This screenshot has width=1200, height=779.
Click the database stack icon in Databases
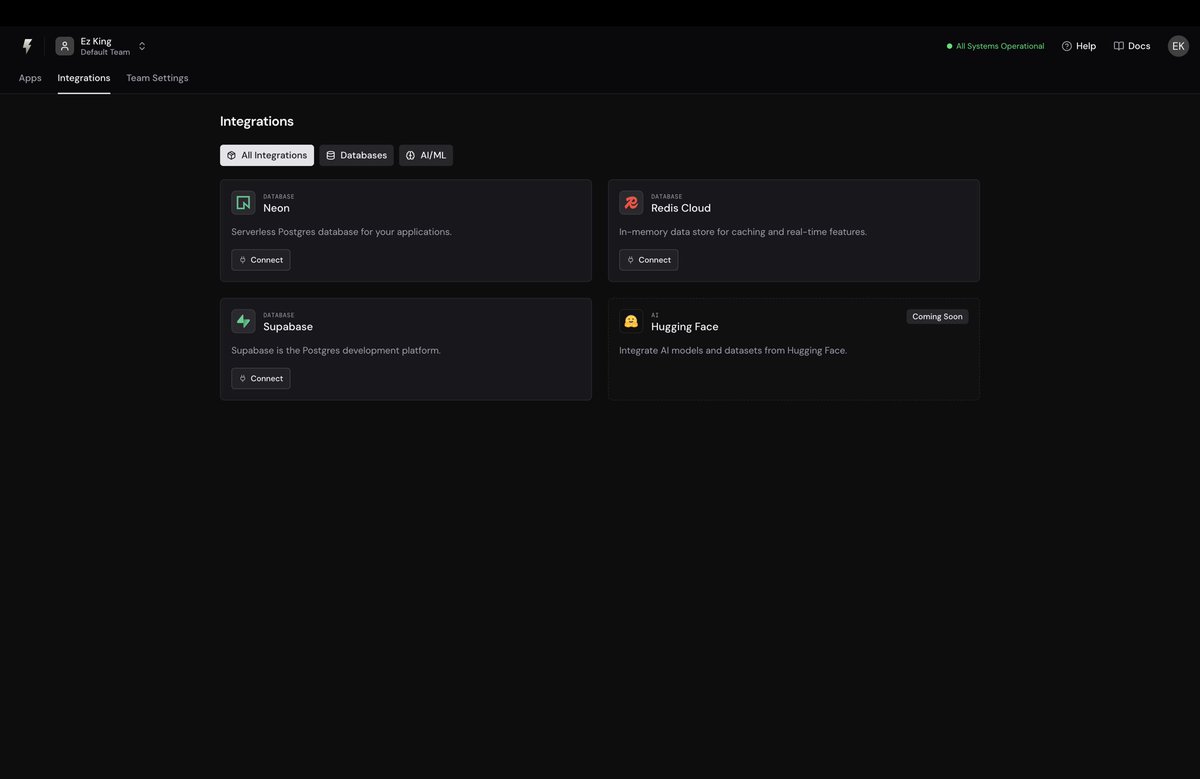click(330, 155)
